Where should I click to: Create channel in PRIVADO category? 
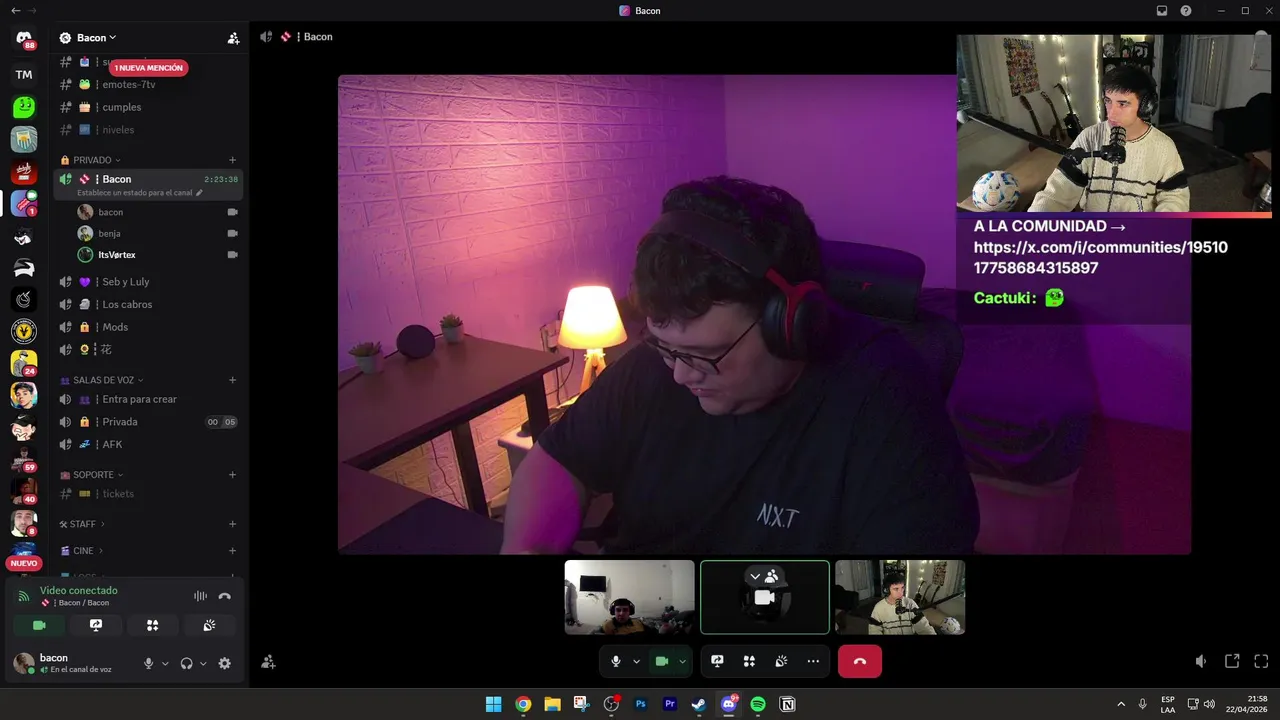pyautogui.click(x=232, y=160)
